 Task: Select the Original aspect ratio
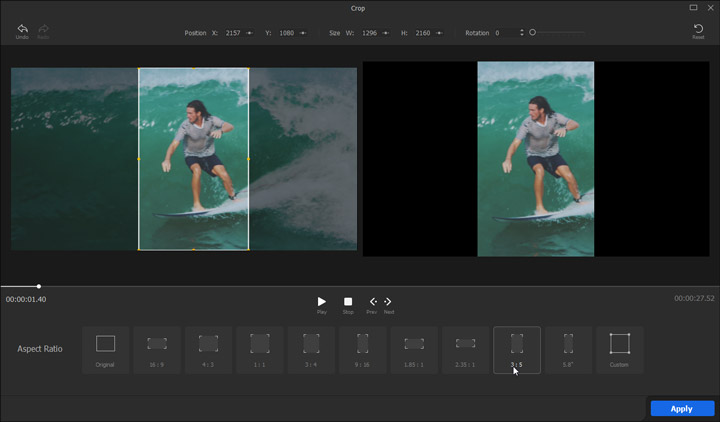(105, 350)
